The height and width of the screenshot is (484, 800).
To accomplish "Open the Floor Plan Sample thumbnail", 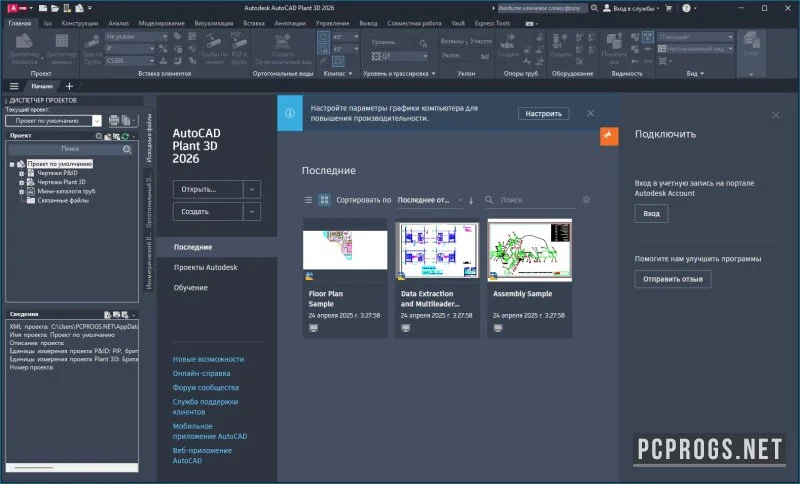I will pos(345,250).
